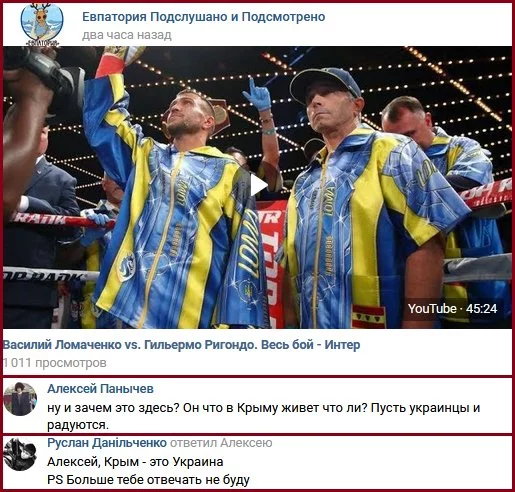Play the Lomachenko fight video

pyautogui.click(x=258, y=185)
